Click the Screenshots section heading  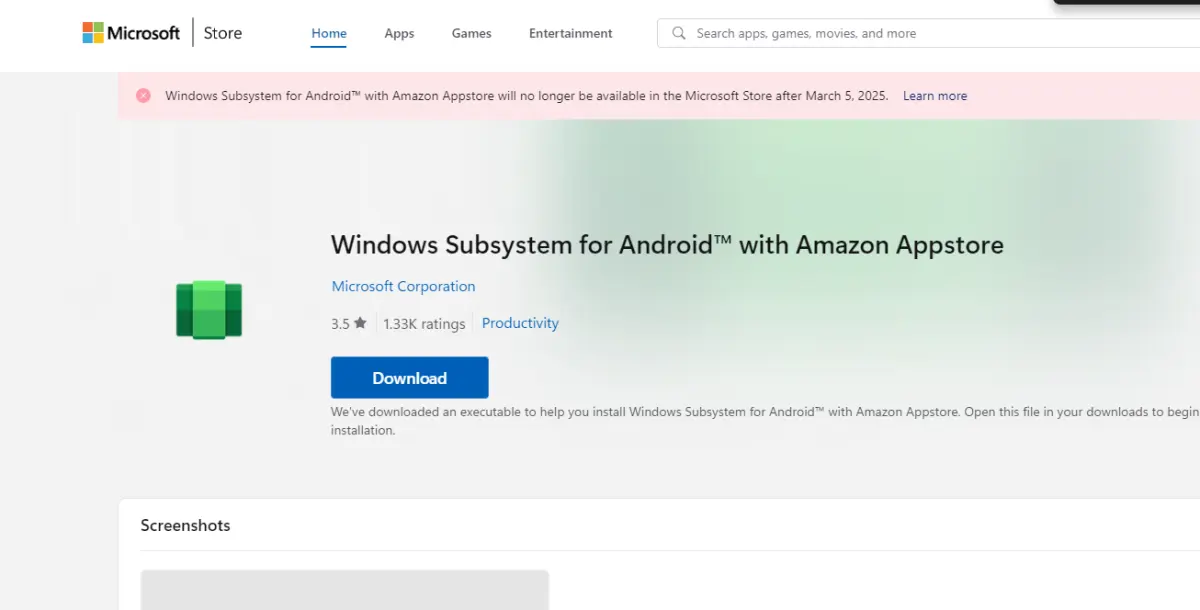185,525
